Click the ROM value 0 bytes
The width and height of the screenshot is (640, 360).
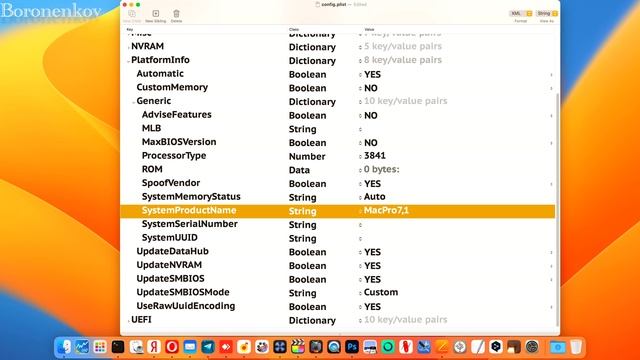point(381,169)
